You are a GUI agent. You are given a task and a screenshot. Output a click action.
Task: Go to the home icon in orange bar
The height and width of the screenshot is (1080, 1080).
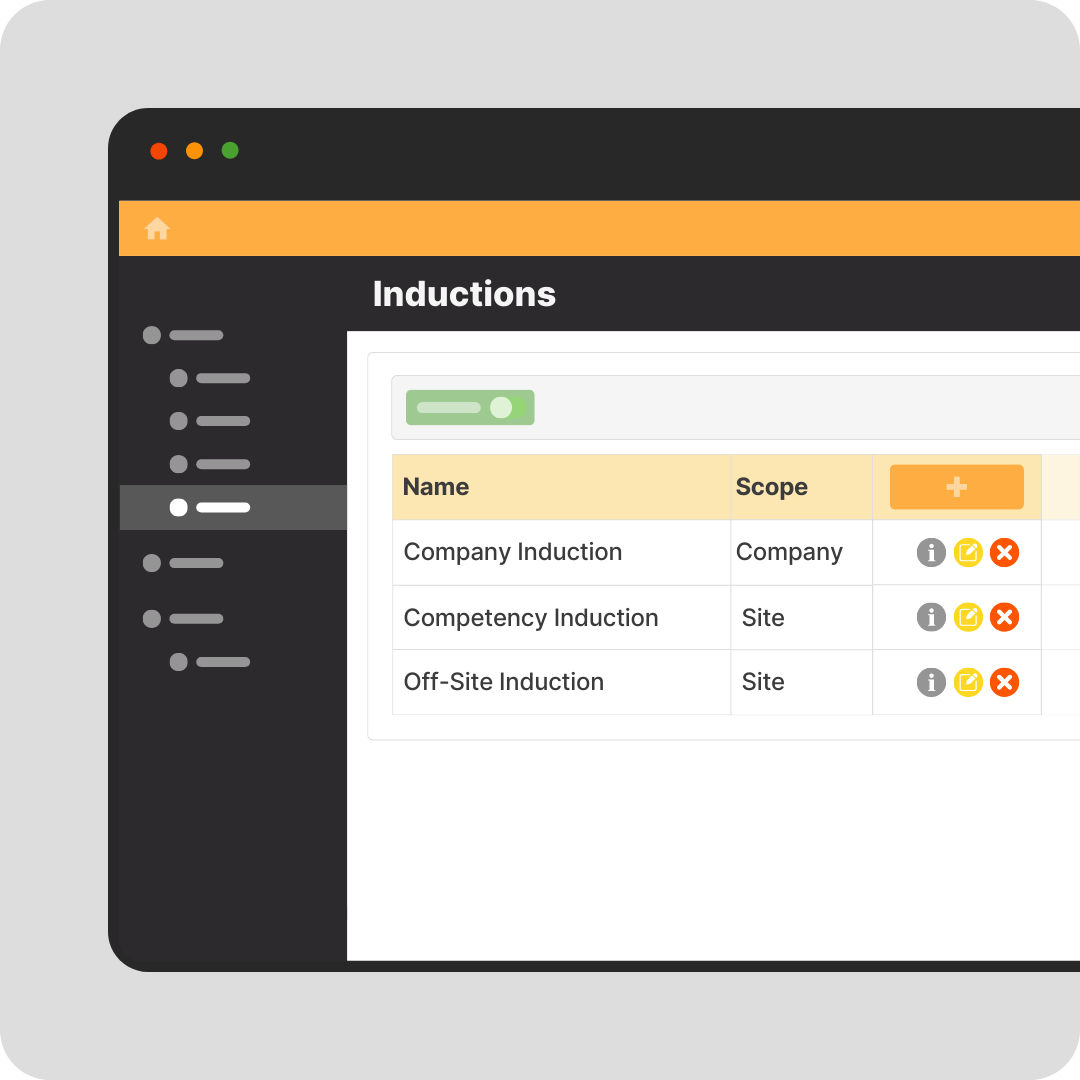157,229
